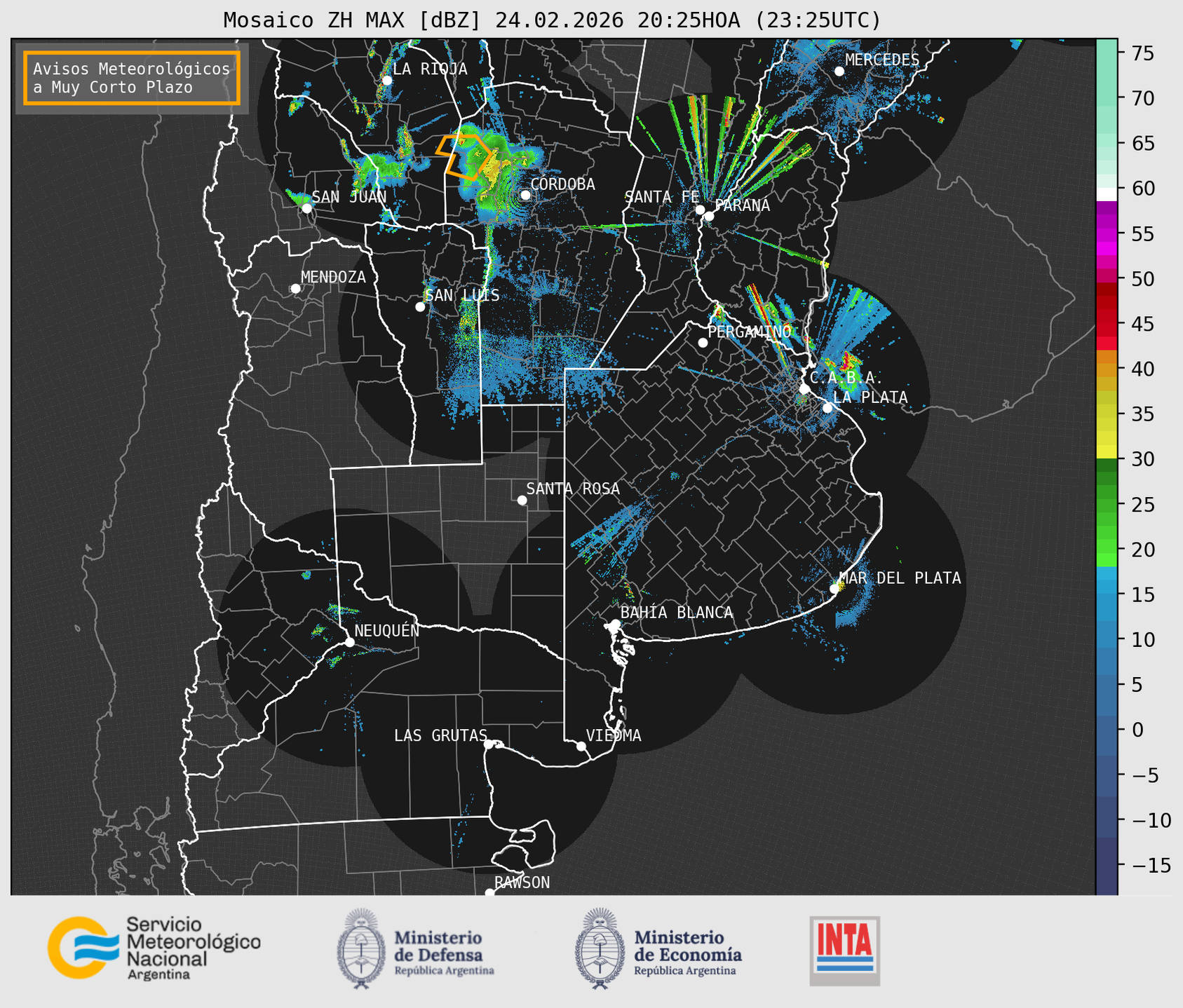Click the 20 dBZ green color band
Viewport: 1183px width, 1008px height.
[x=1106, y=550]
